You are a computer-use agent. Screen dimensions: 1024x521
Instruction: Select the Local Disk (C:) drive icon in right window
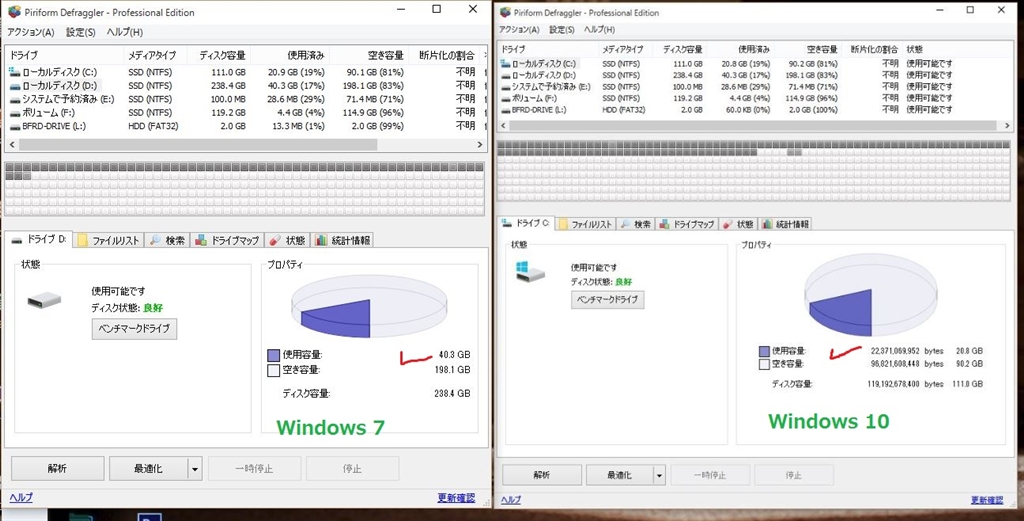(505, 64)
